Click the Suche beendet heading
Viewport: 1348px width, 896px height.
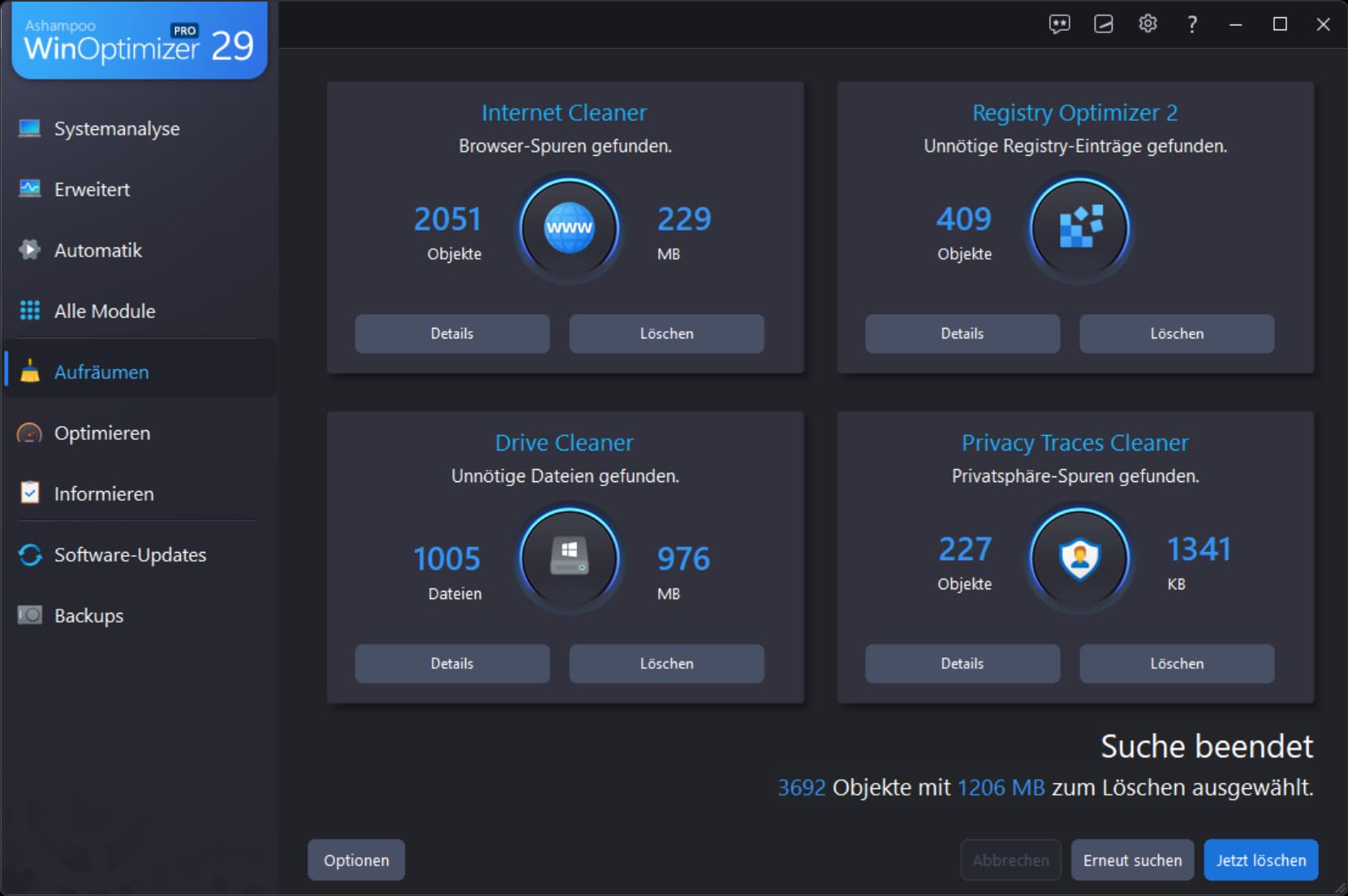(x=1207, y=747)
